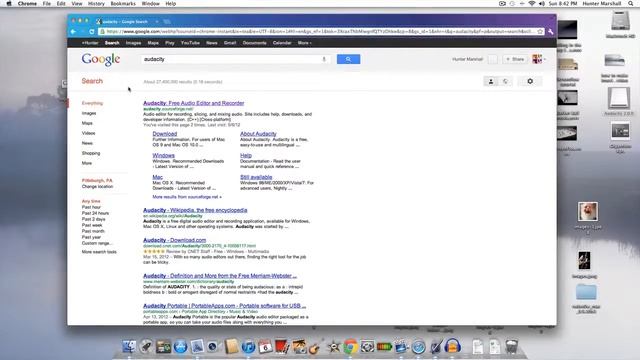Open Documents from the black Google bar
The height and width of the screenshot is (360, 640).
(x=254, y=43)
